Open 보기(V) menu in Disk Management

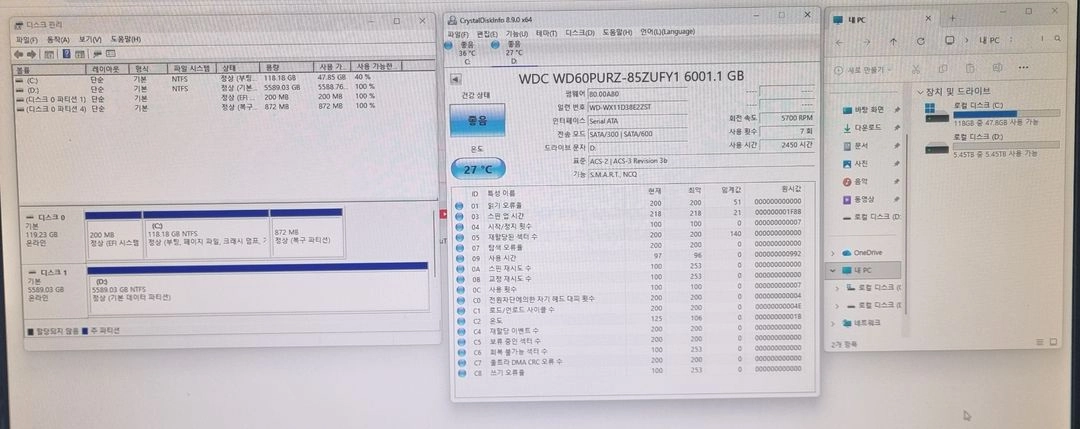[x=90, y=39]
